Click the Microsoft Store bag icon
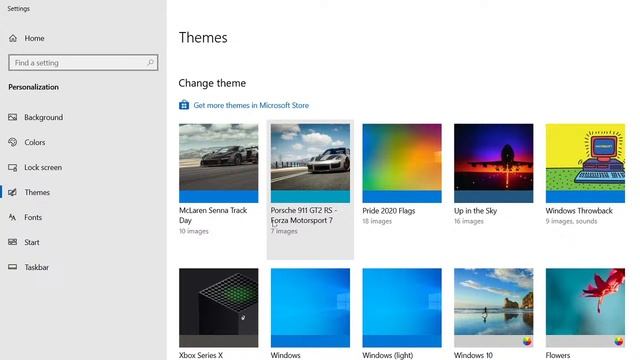The height and width of the screenshot is (360, 640). click(184, 105)
